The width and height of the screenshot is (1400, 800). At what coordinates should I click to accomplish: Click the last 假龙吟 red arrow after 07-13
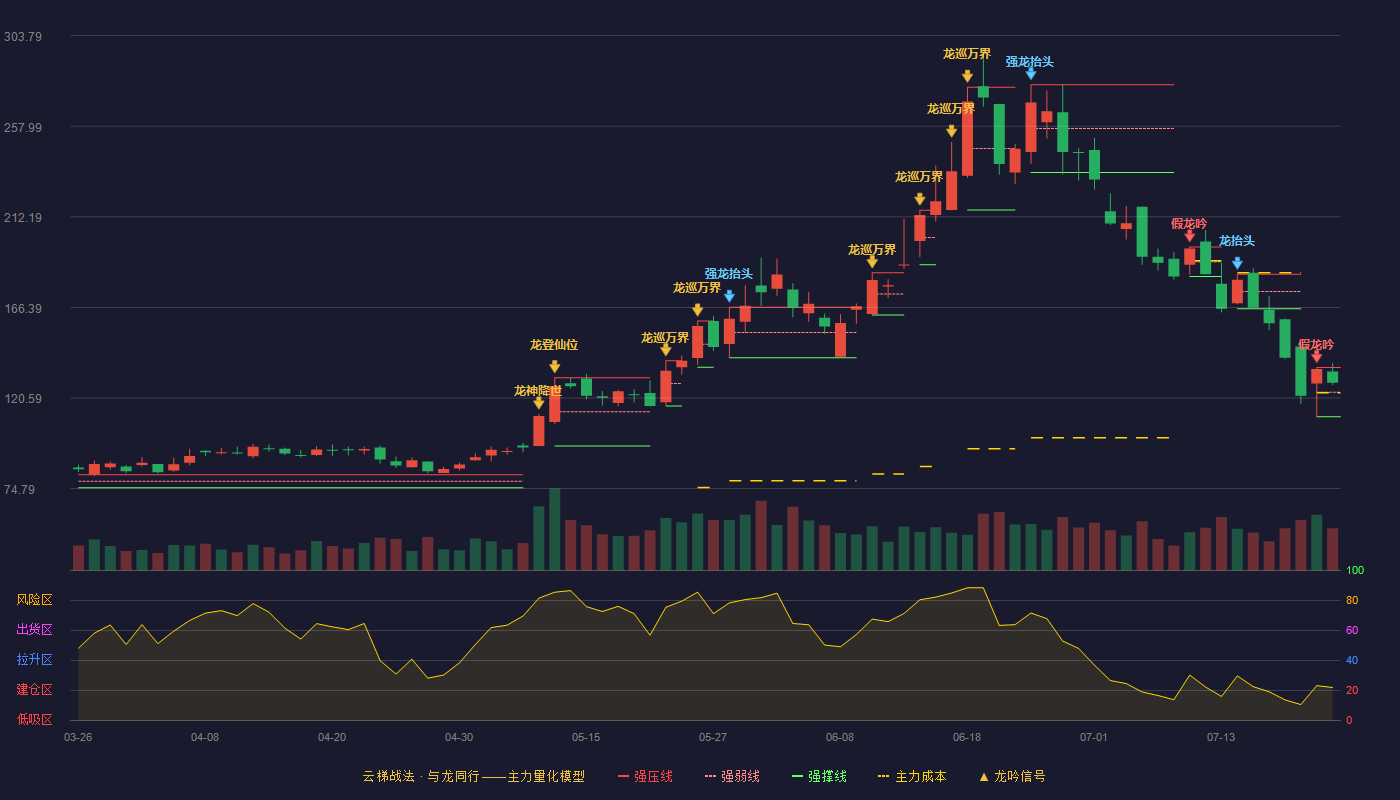click(1316, 357)
